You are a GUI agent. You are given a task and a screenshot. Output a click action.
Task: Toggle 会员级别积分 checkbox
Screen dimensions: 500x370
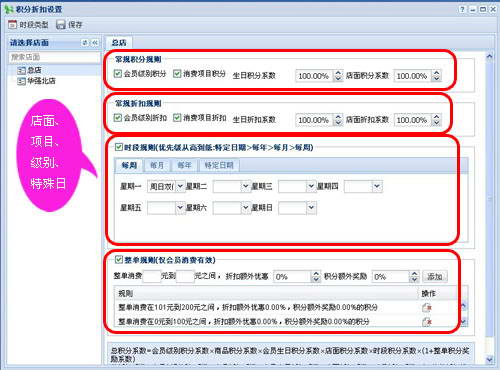pyautogui.click(x=118, y=74)
